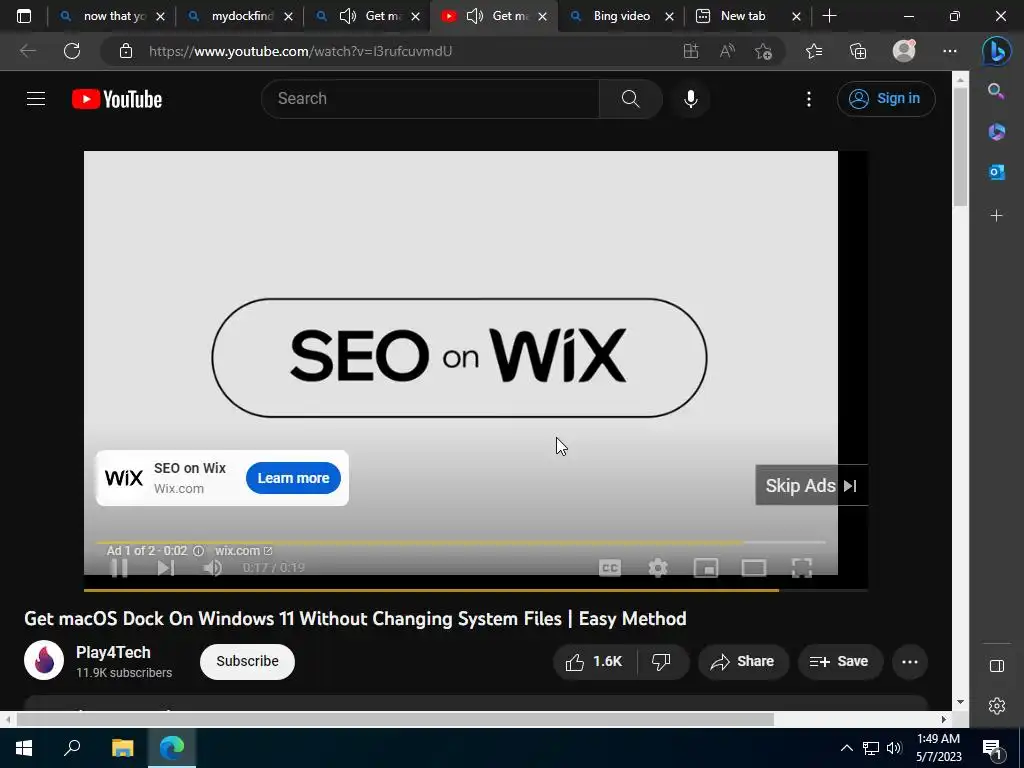
Task: Open Collections in Edge
Action: [x=857, y=51]
